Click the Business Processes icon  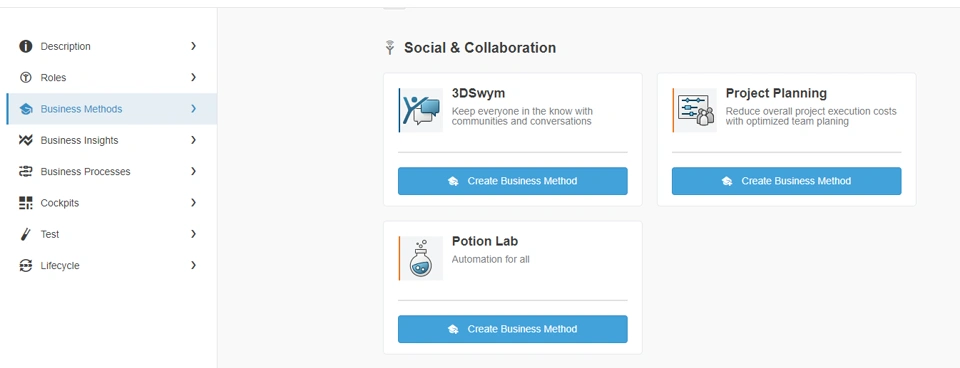click(25, 171)
